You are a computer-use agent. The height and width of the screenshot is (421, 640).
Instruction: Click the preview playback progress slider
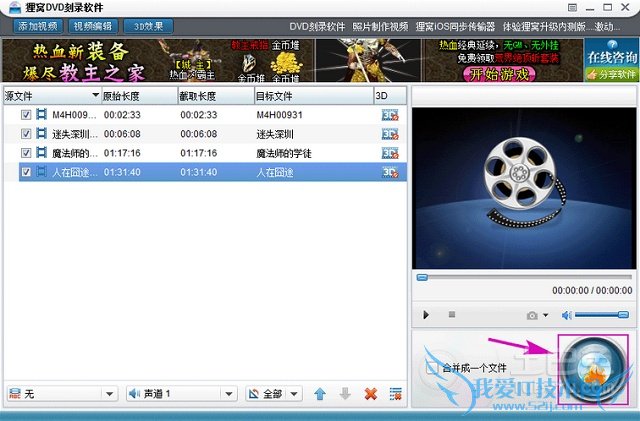coord(524,278)
